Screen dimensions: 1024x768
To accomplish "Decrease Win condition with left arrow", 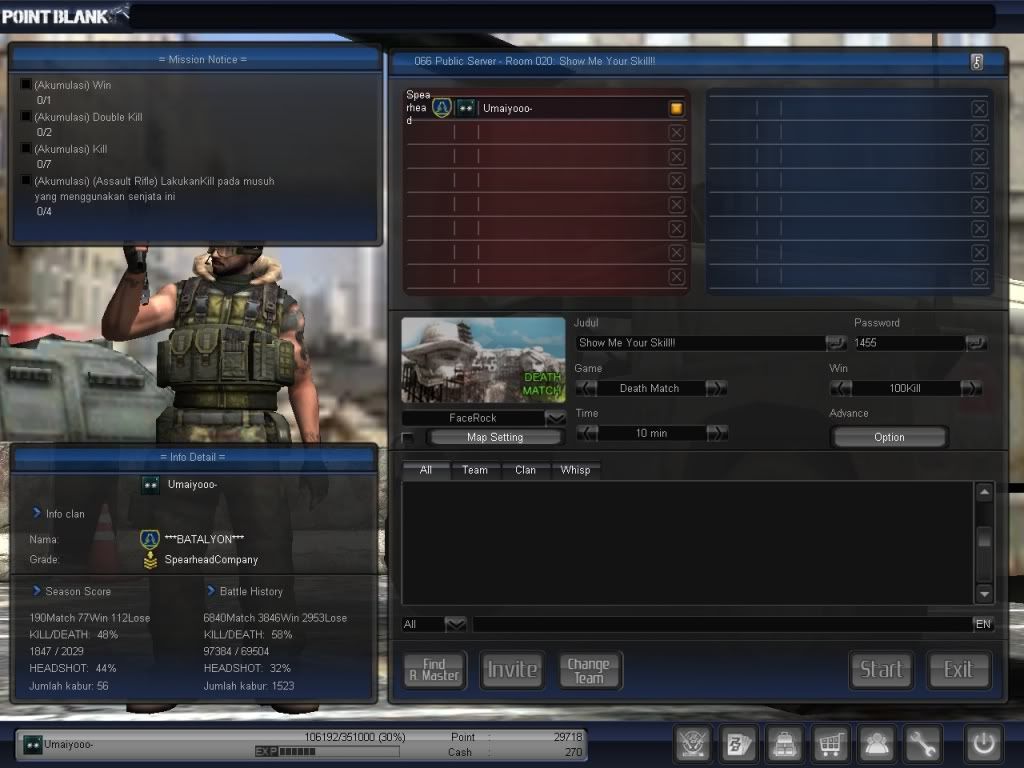I will point(840,388).
